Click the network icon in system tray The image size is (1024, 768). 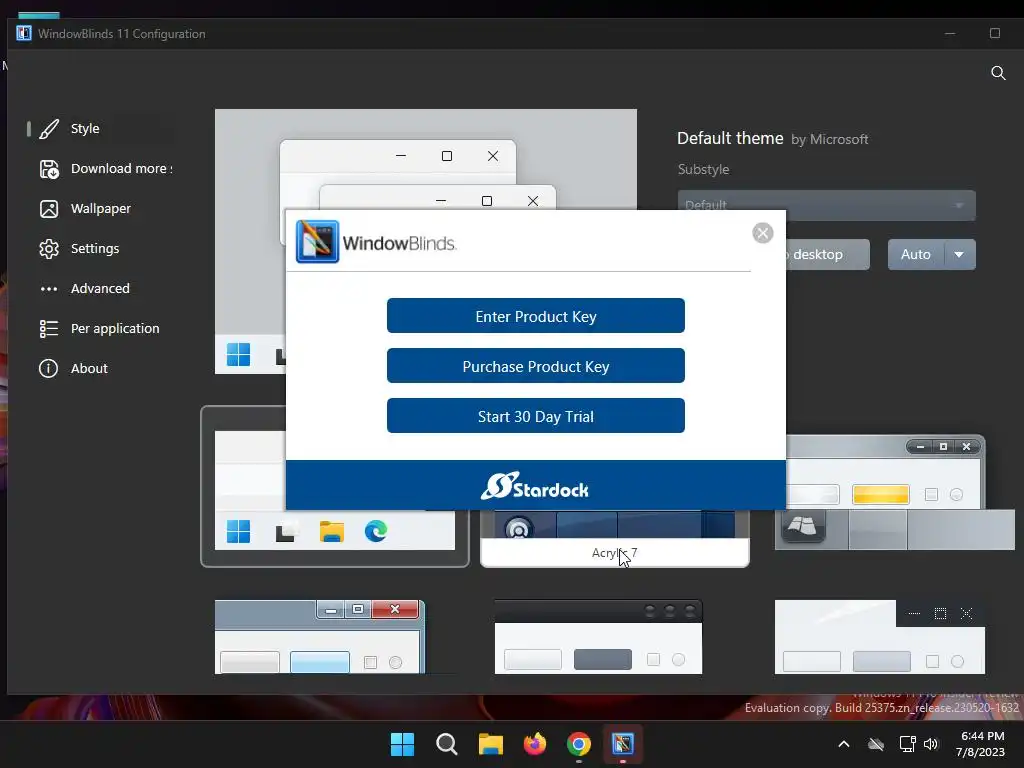(x=907, y=744)
